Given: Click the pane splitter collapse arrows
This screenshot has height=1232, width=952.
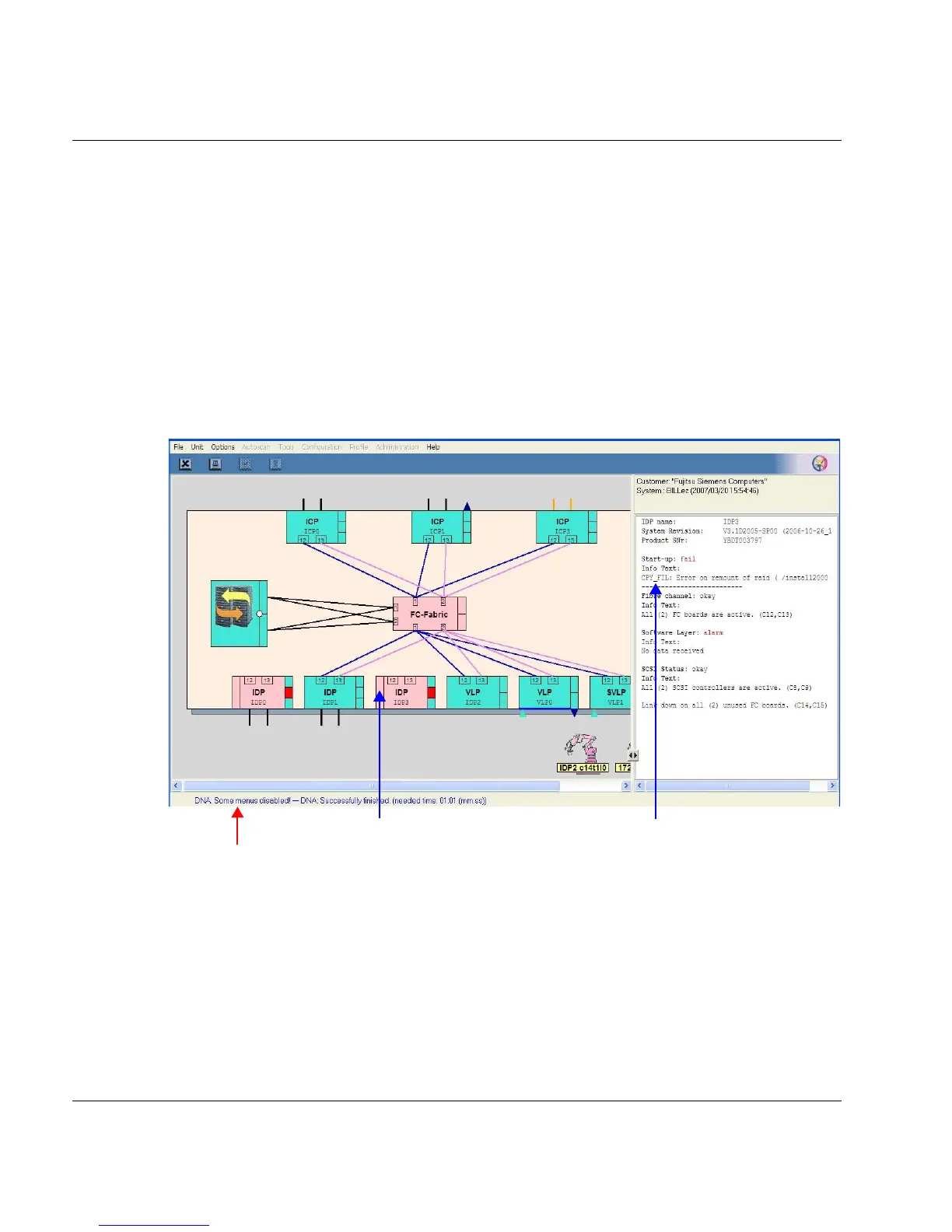Looking at the screenshot, I should point(633,755).
